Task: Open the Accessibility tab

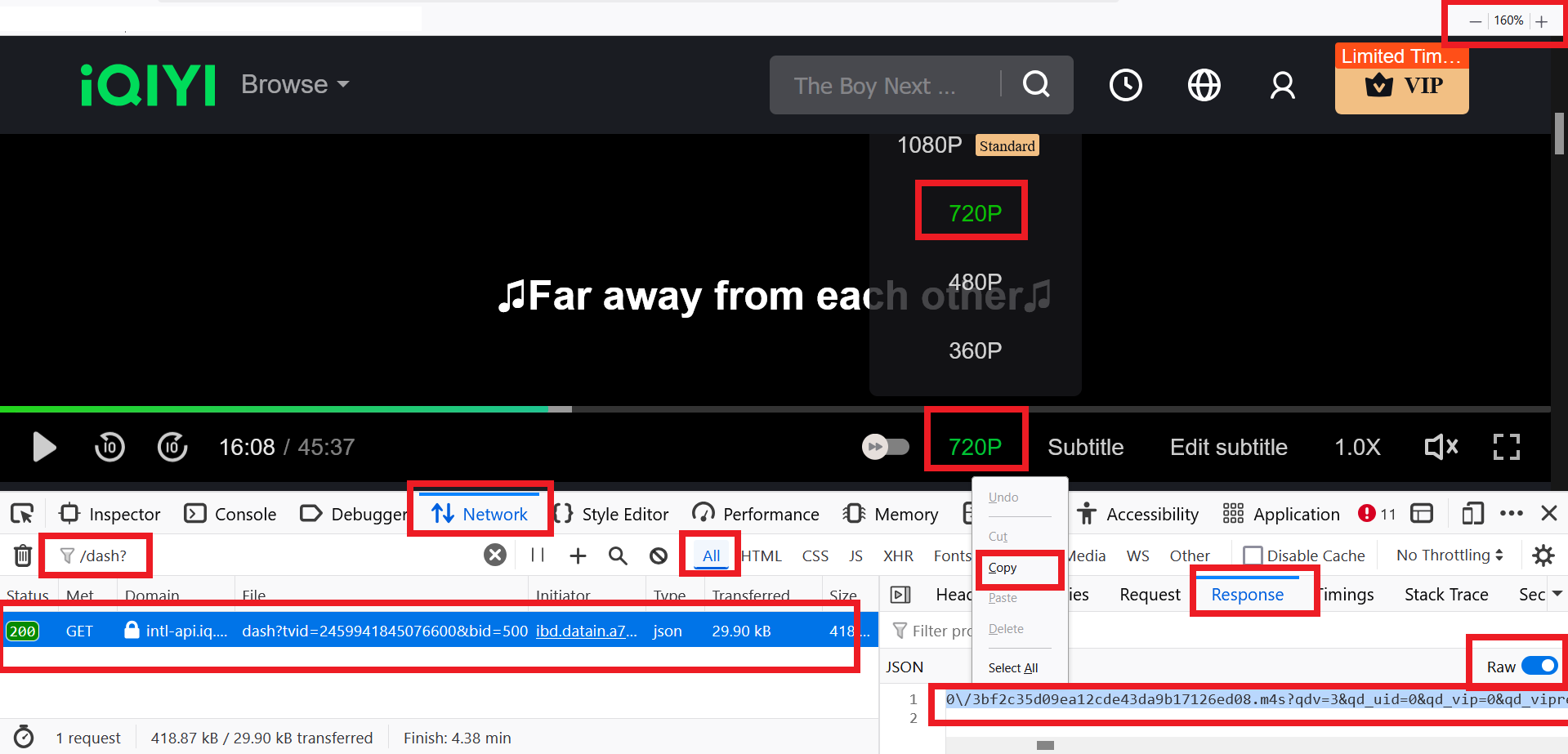Action: [1137, 514]
